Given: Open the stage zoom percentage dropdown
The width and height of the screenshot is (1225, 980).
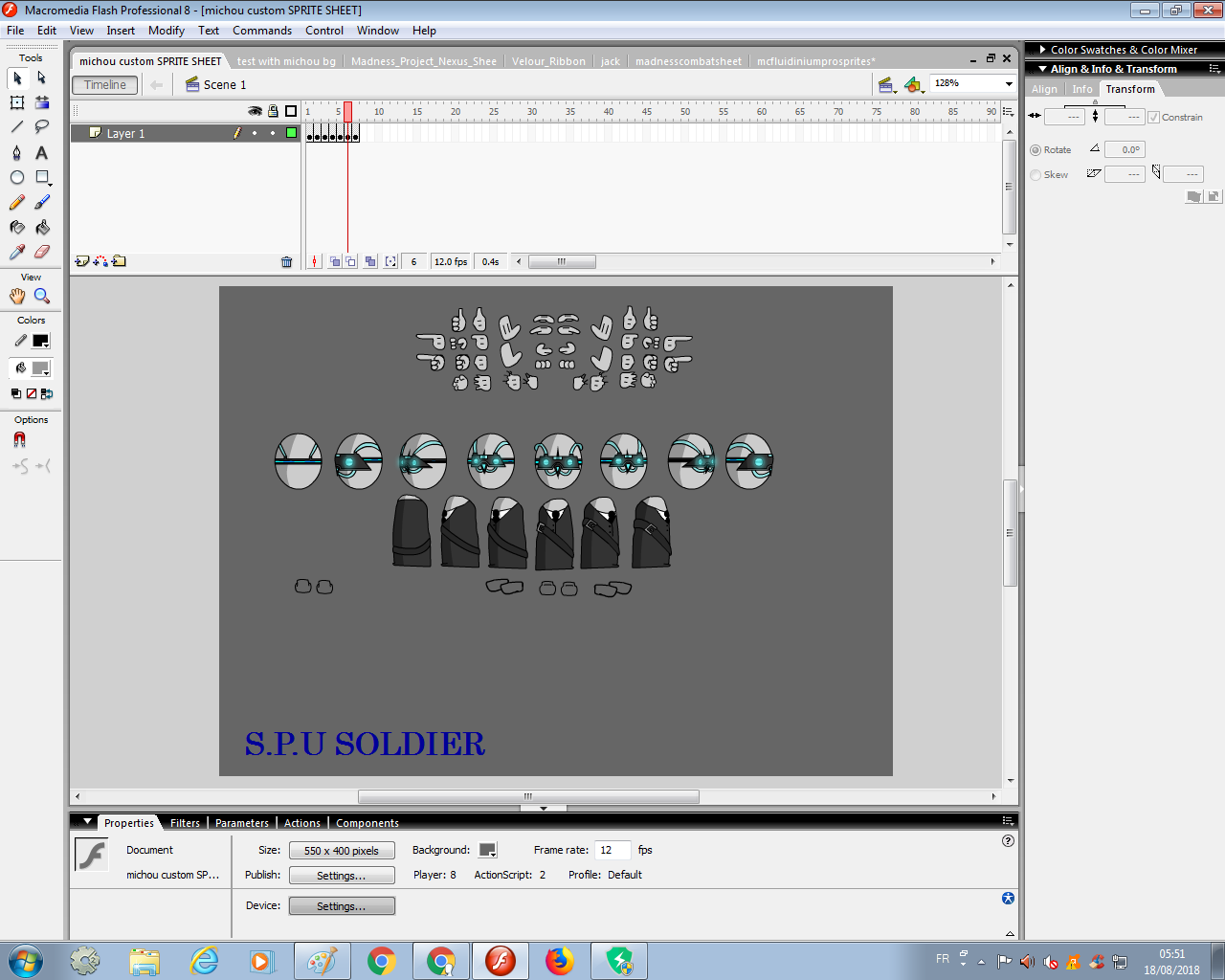Looking at the screenshot, I should coord(1009,84).
